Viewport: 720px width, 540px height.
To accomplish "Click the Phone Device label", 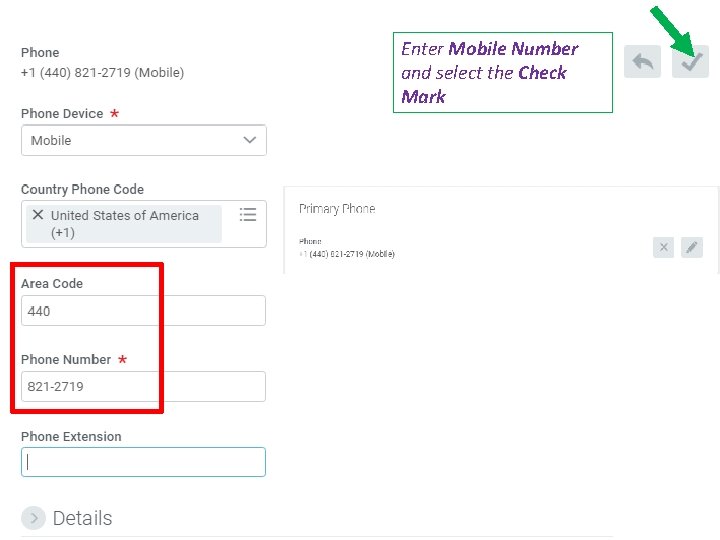I will pyautogui.click(x=62, y=114).
